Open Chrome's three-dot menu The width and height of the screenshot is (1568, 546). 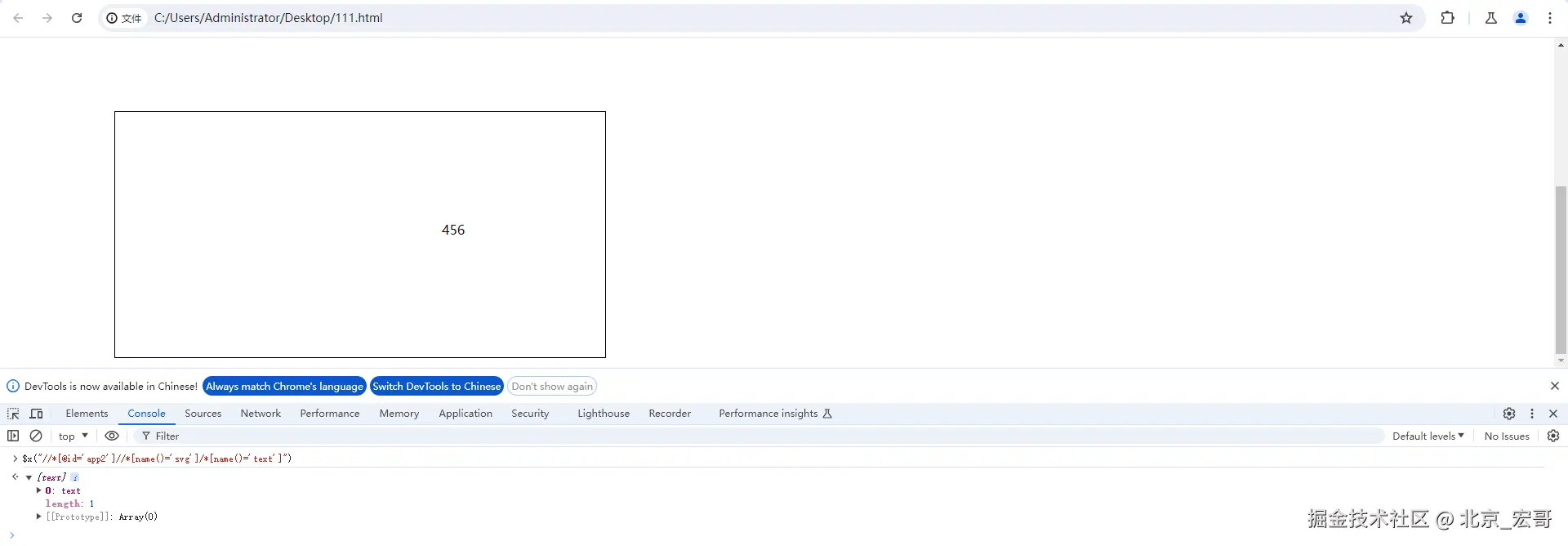pyautogui.click(x=1550, y=18)
